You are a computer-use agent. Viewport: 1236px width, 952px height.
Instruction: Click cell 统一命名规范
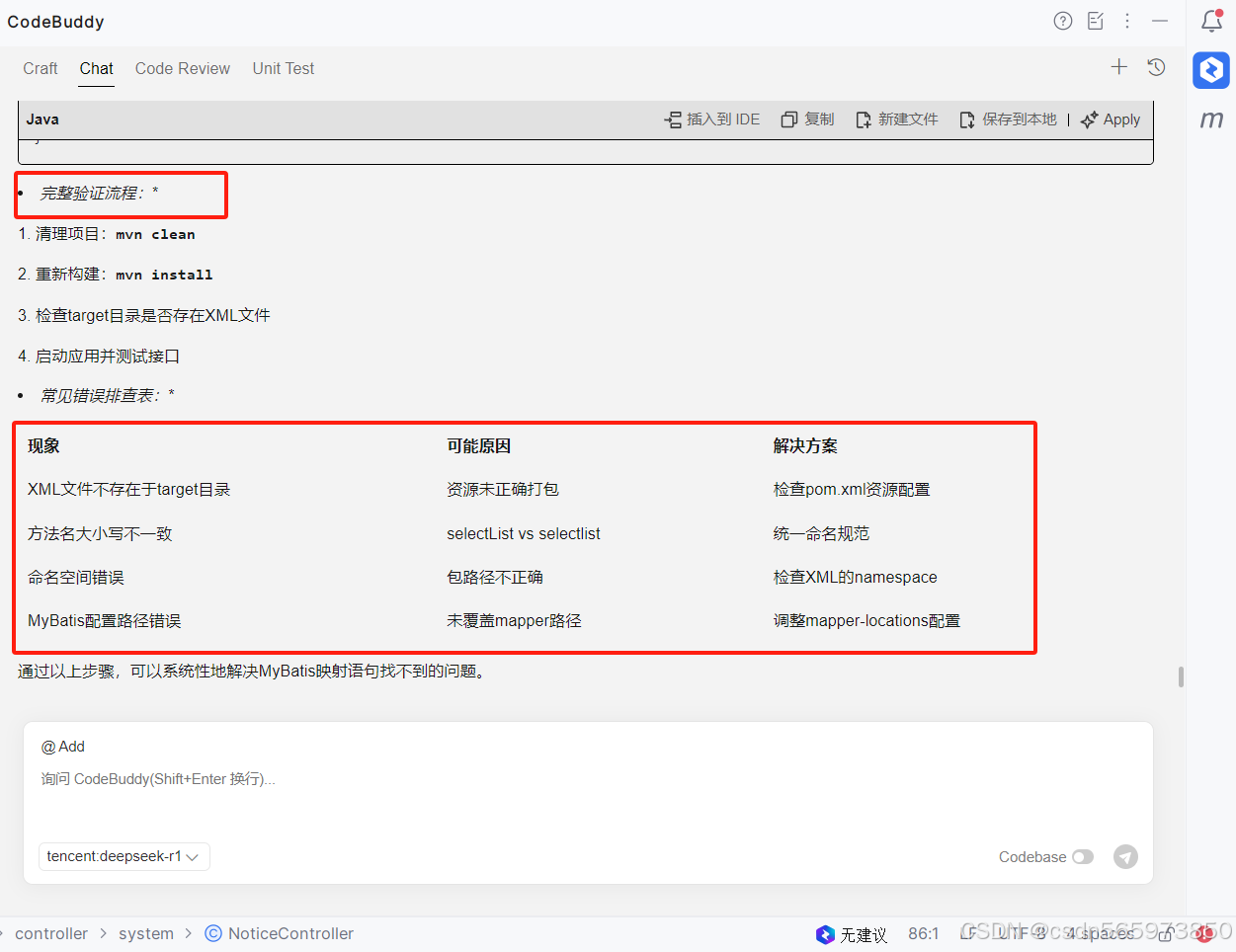(821, 533)
